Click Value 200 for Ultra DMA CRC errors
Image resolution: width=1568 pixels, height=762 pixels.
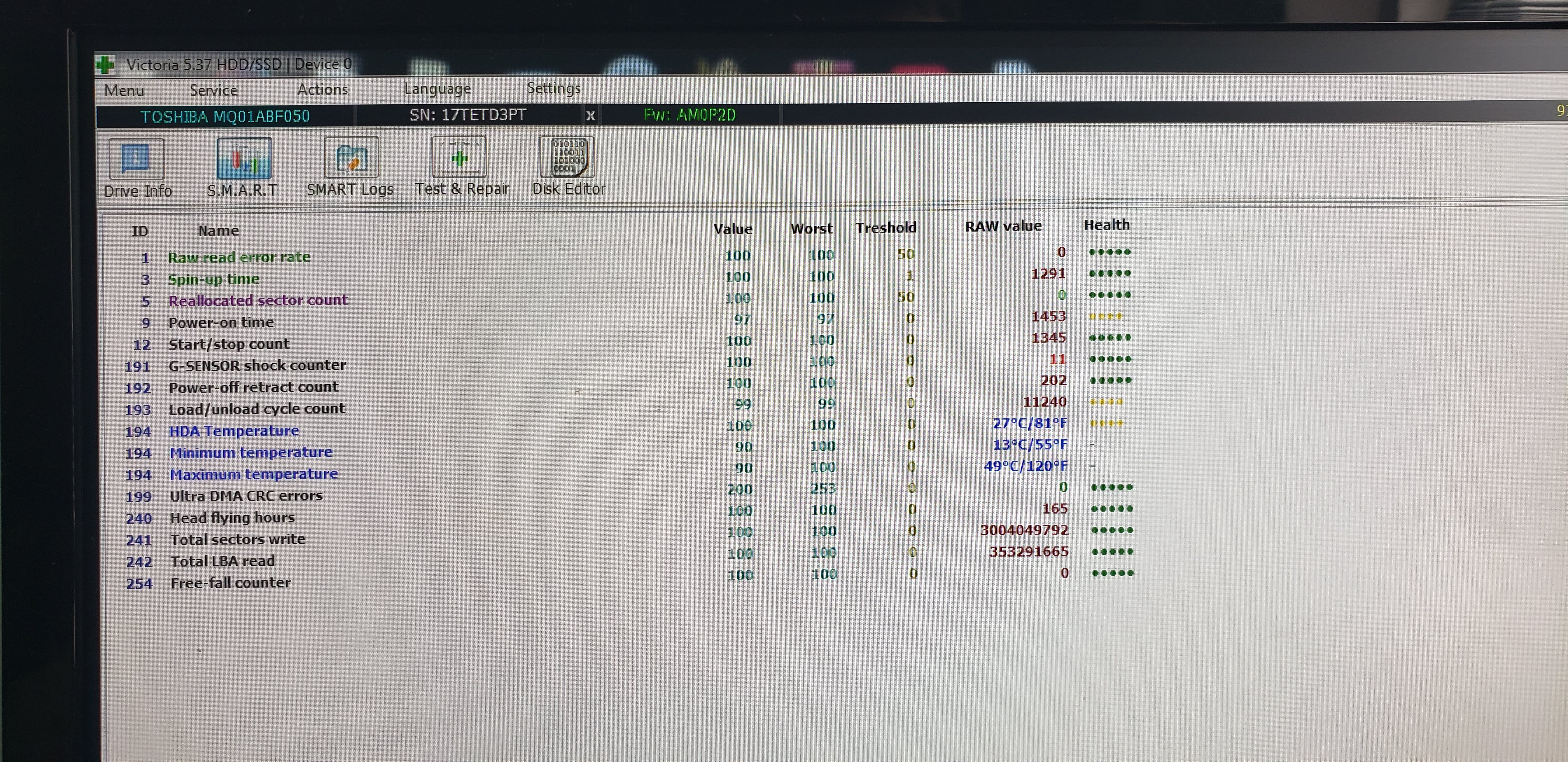click(740, 489)
